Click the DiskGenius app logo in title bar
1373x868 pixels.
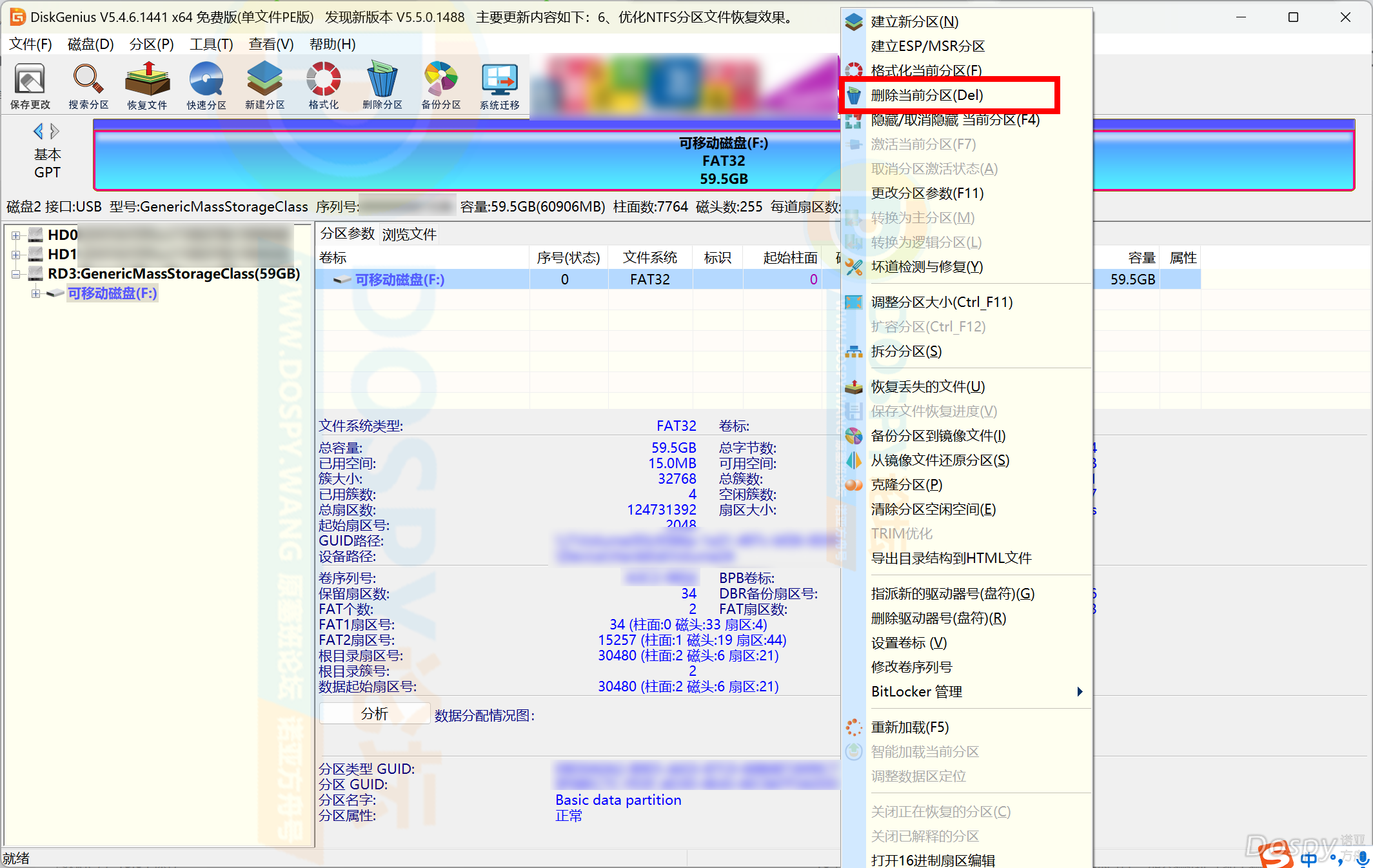click(17, 17)
